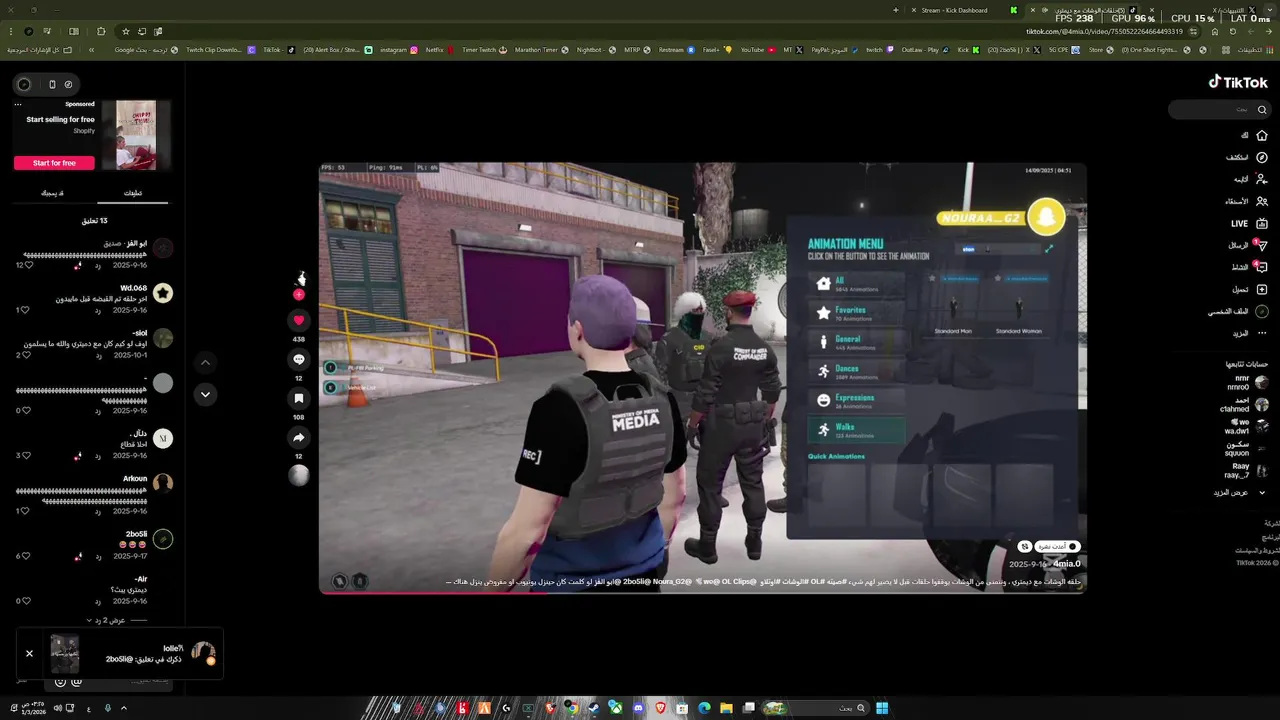Open the Steam icon in the taskbar
This screenshot has height=720, width=1280.
(x=594, y=708)
